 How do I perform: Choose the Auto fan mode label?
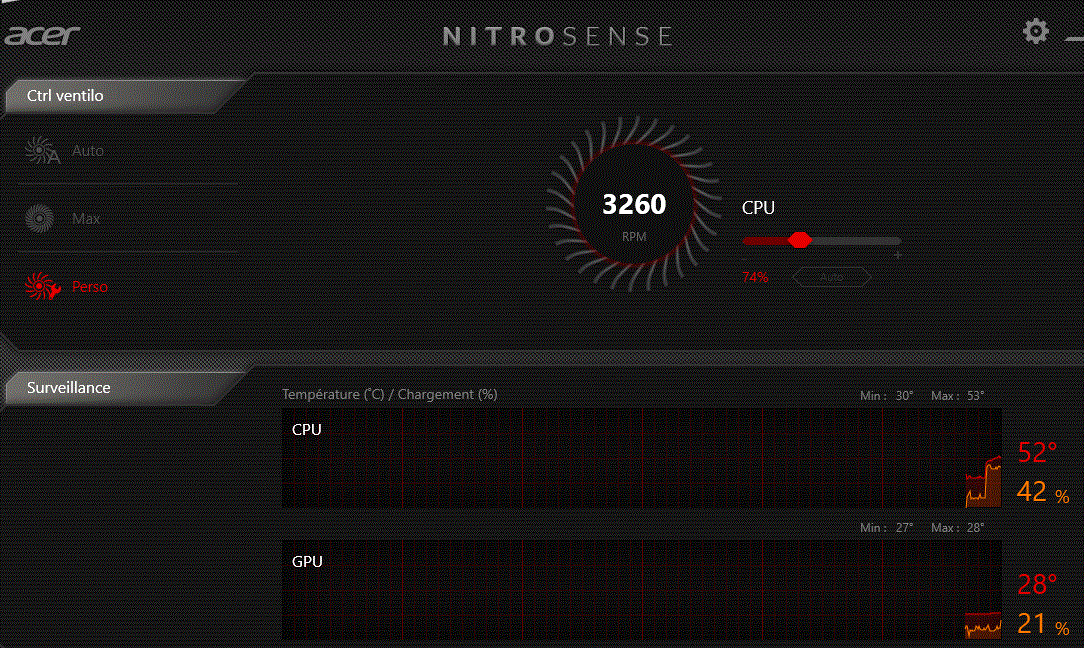(x=88, y=151)
